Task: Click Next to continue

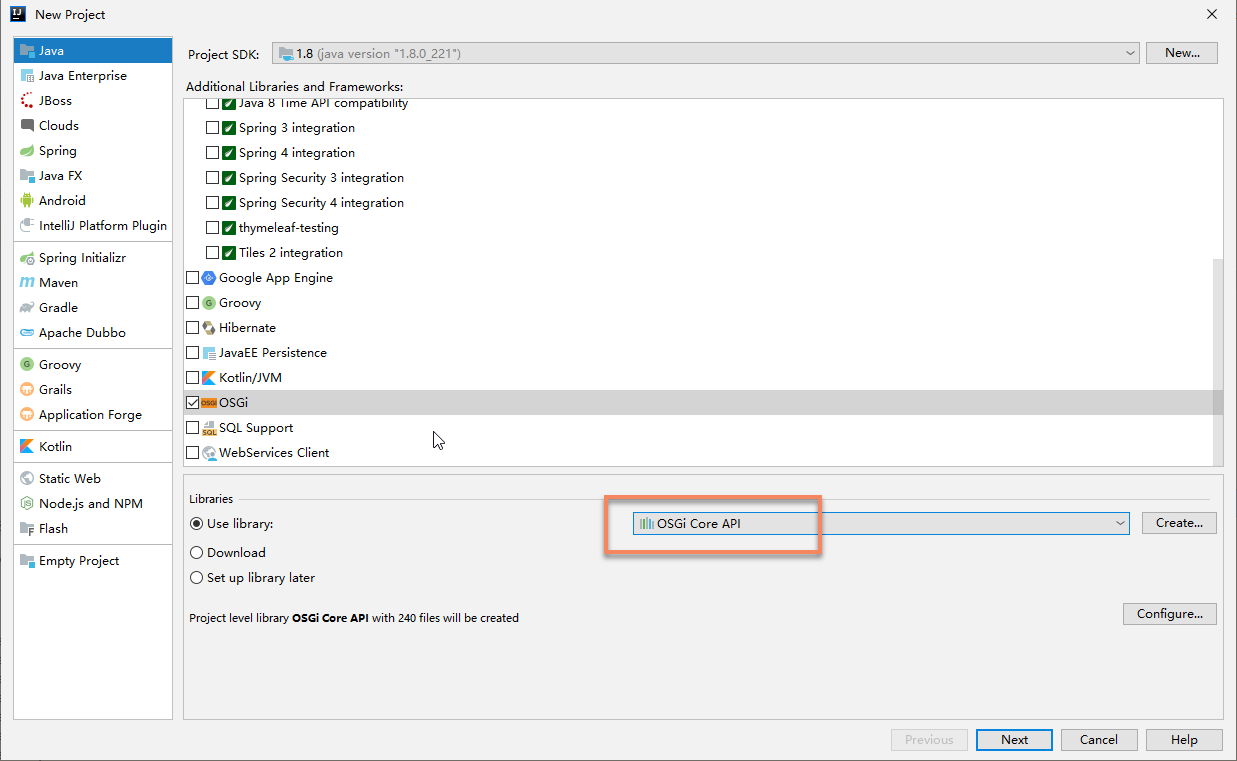Action: click(1014, 740)
